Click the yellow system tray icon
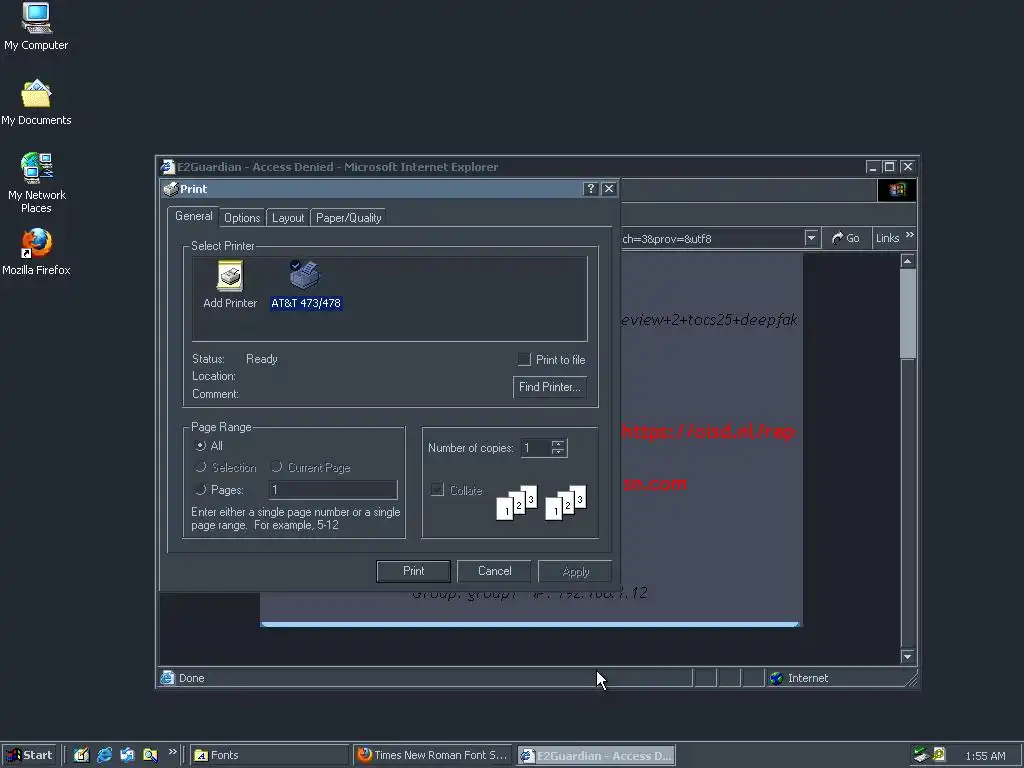 click(x=939, y=755)
